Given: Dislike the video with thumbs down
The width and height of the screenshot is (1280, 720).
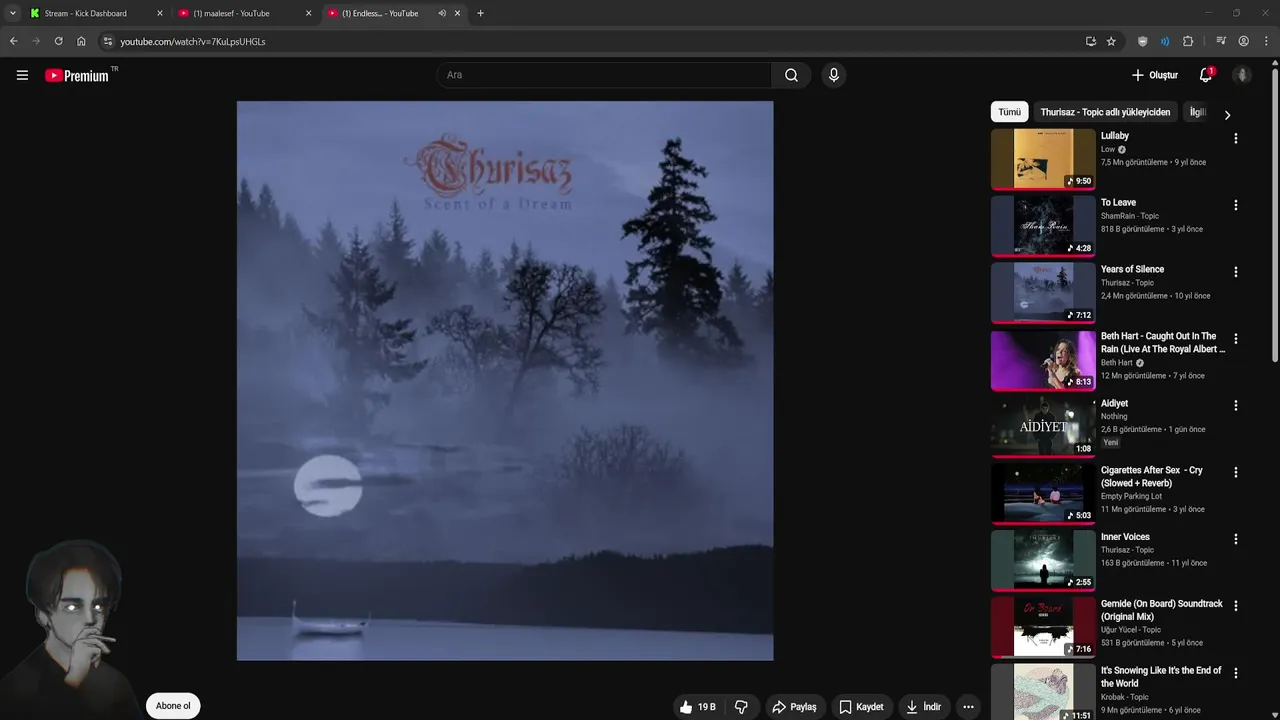Looking at the screenshot, I should tap(741, 707).
